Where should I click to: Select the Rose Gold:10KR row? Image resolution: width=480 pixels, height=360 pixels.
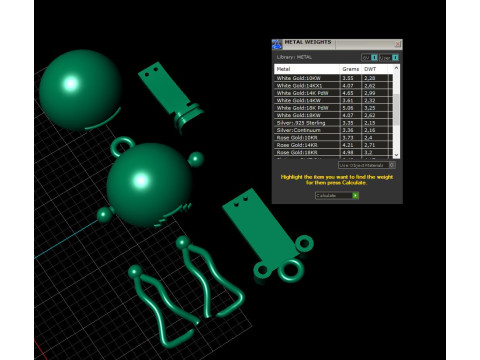pyautogui.click(x=333, y=138)
